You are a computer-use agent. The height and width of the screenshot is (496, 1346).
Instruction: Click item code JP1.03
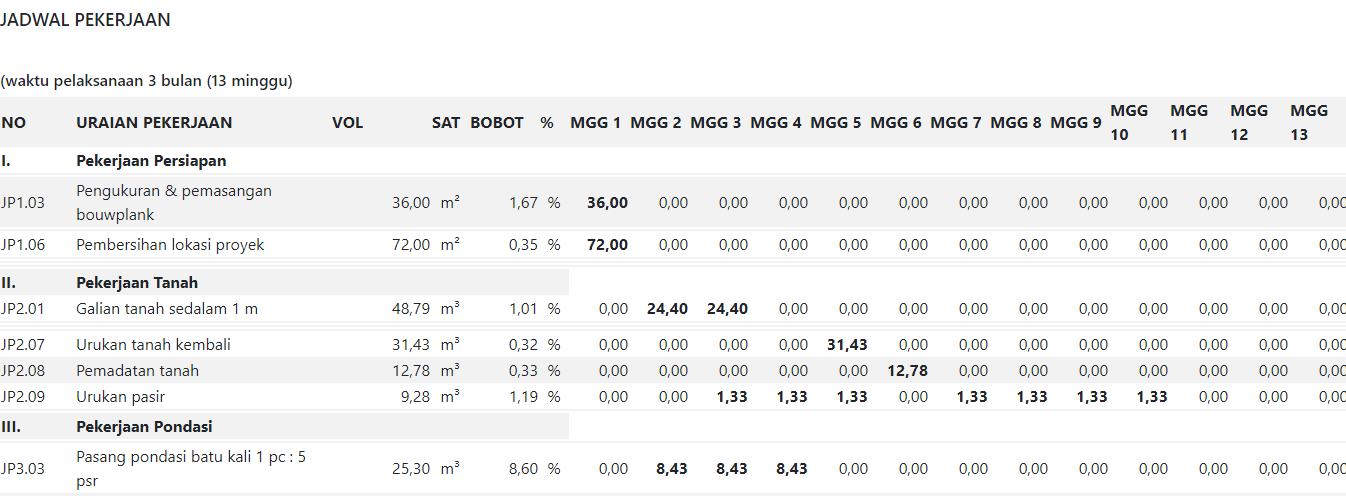pos(23,202)
